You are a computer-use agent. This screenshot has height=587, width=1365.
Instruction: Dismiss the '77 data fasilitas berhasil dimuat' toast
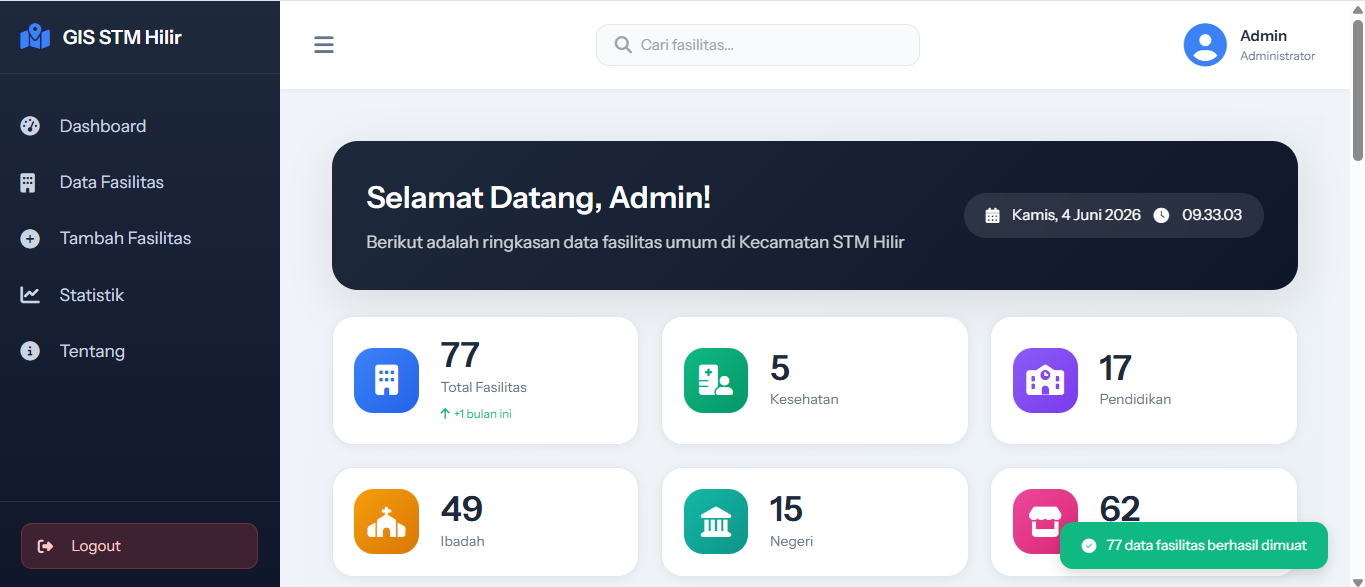coord(1194,546)
